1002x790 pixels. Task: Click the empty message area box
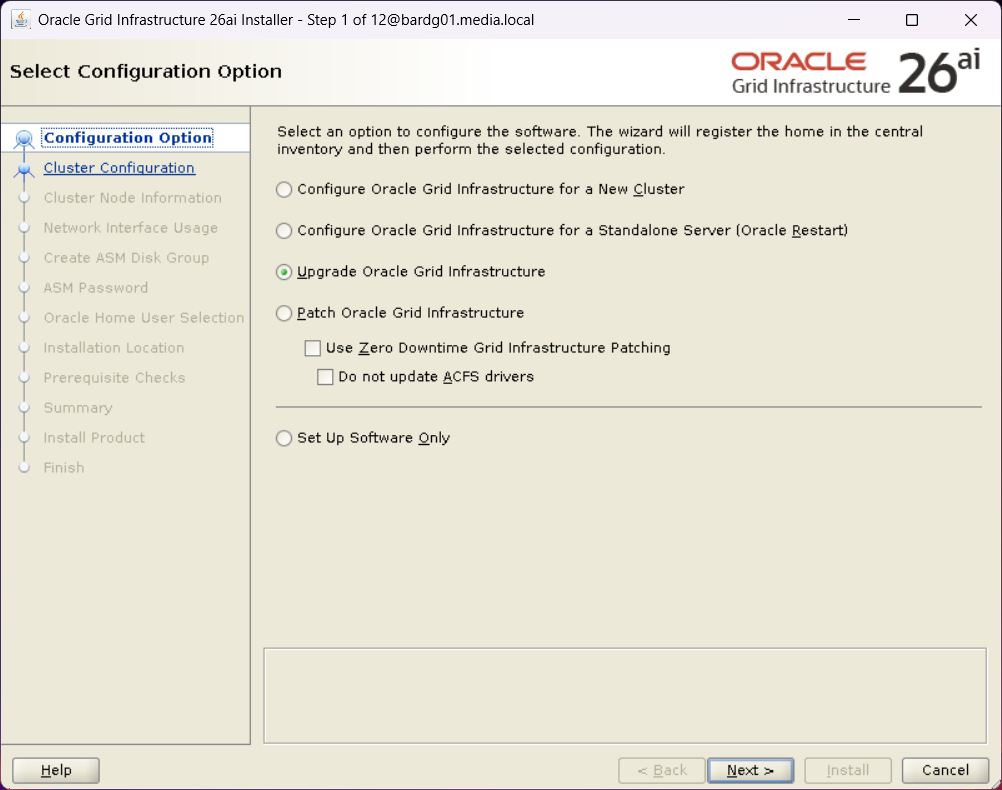click(x=625, y=696)
